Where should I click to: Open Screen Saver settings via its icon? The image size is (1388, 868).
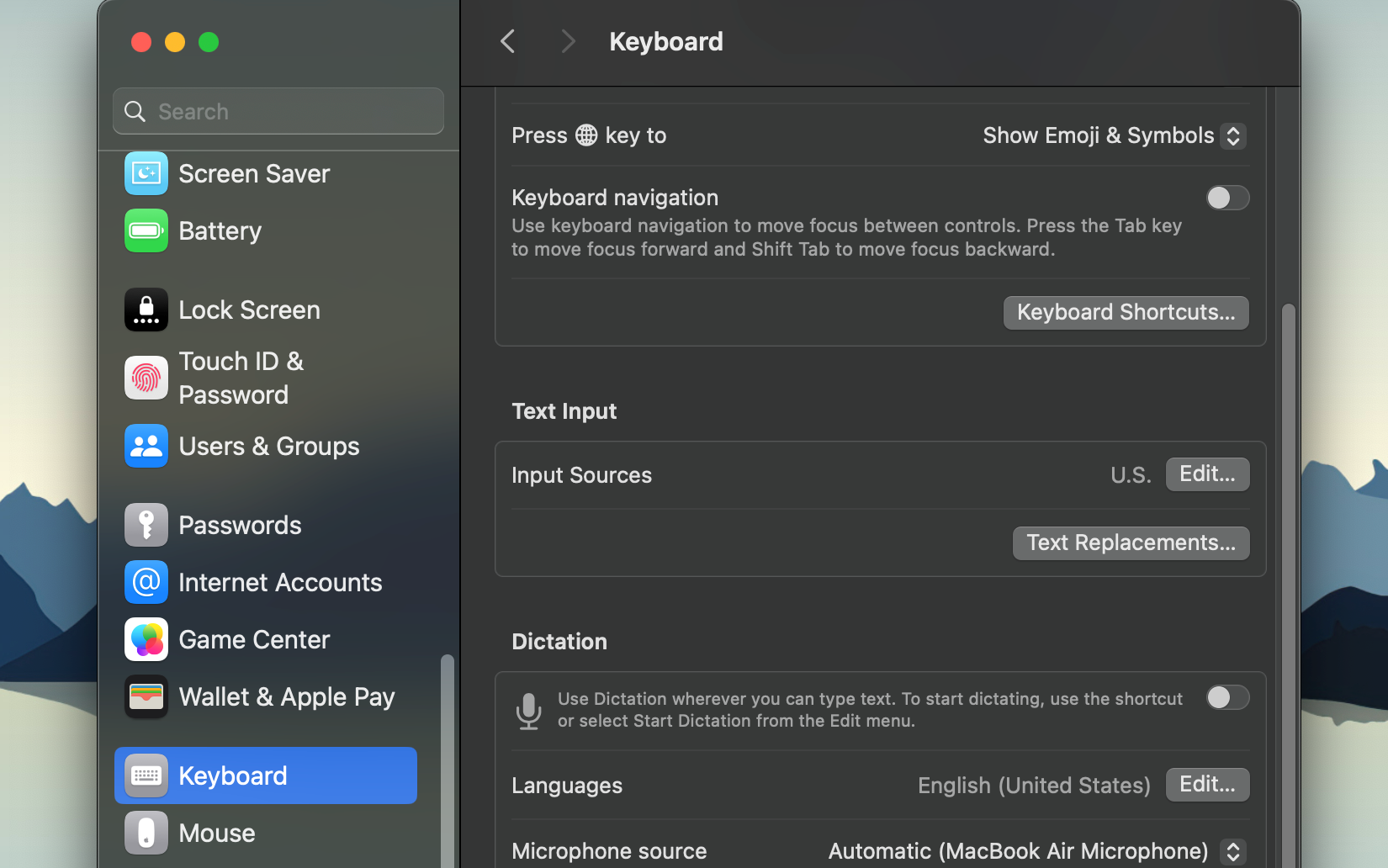point(146,173)
